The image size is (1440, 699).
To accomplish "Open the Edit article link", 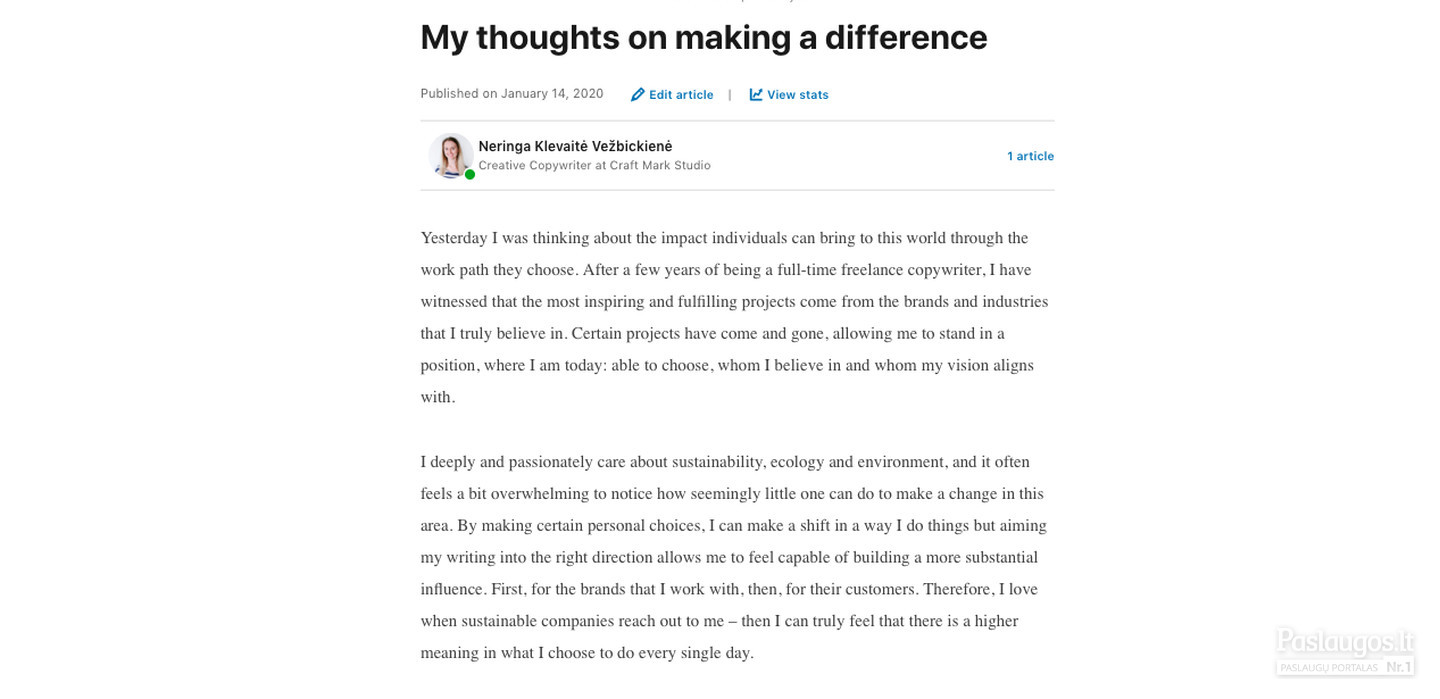I will click(672, 95).
